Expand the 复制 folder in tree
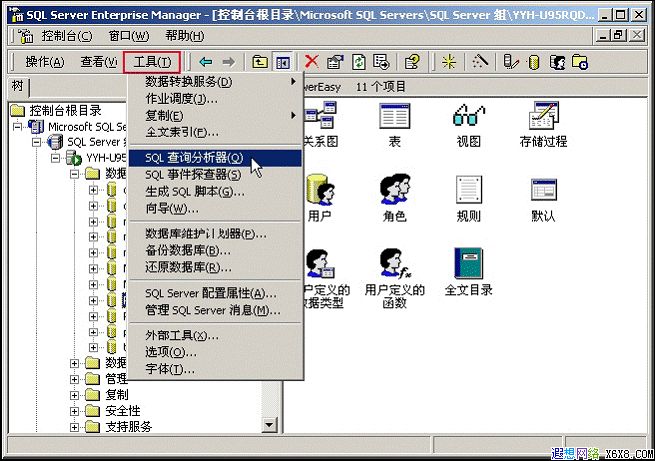Screen dimensions: 655x461 [x=74, y=395]
